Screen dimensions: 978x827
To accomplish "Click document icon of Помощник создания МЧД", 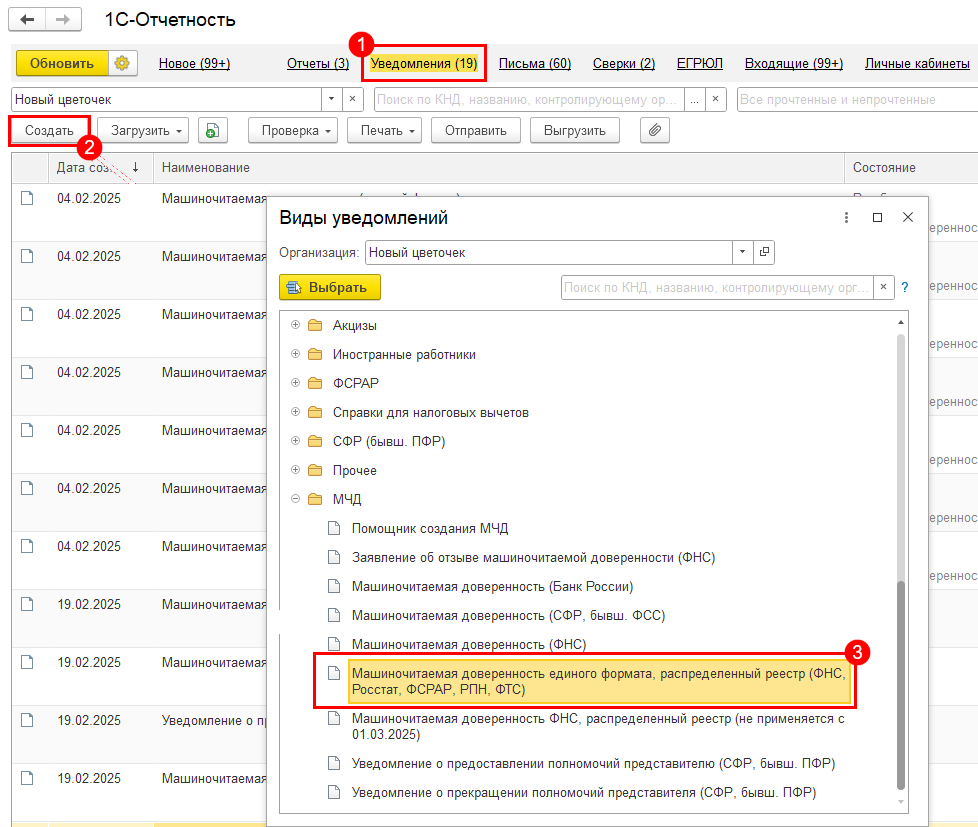I will (x=334, y=528).
